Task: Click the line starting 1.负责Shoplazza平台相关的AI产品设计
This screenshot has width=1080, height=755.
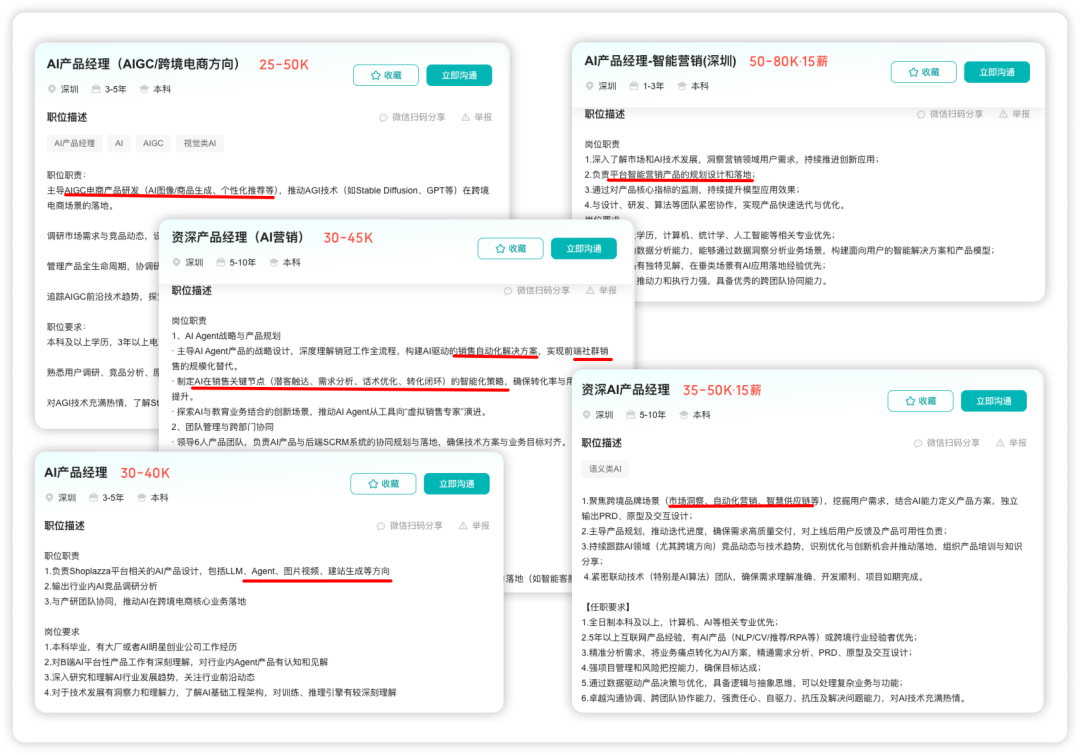Action: 217,571
